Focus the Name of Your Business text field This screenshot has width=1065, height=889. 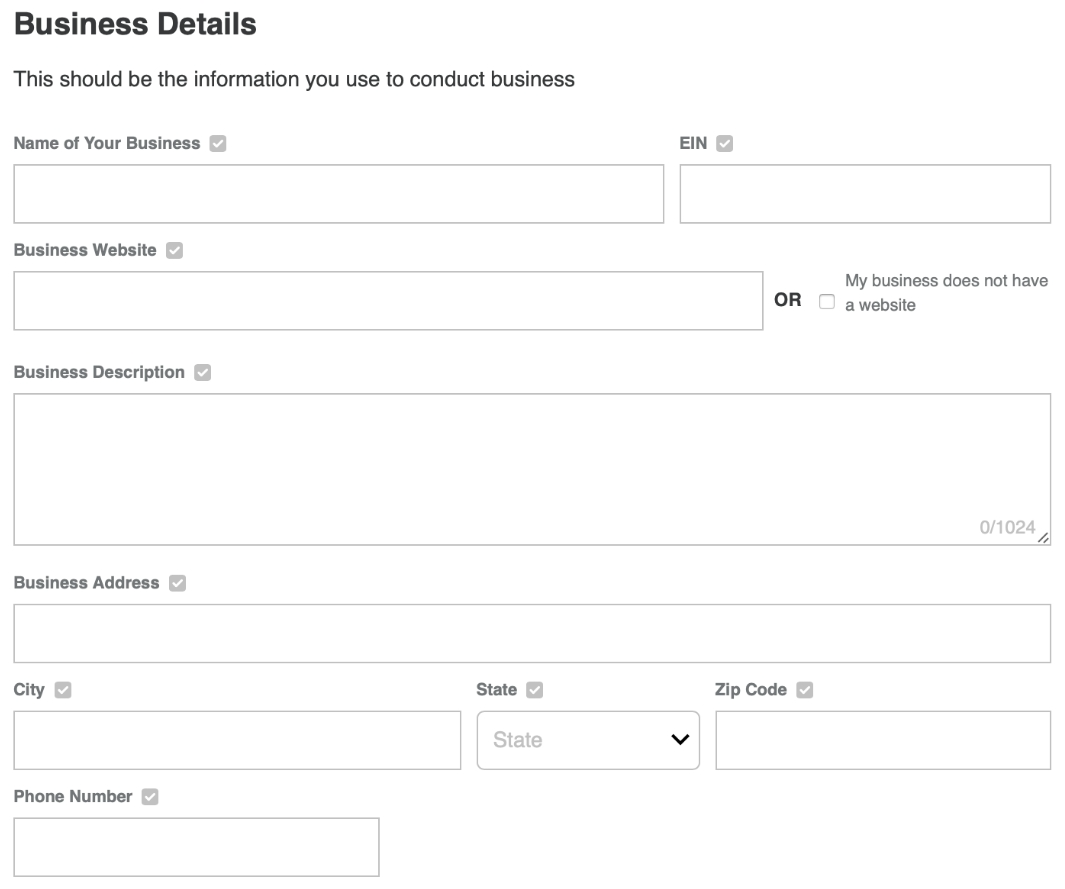[x=338, y=194]
